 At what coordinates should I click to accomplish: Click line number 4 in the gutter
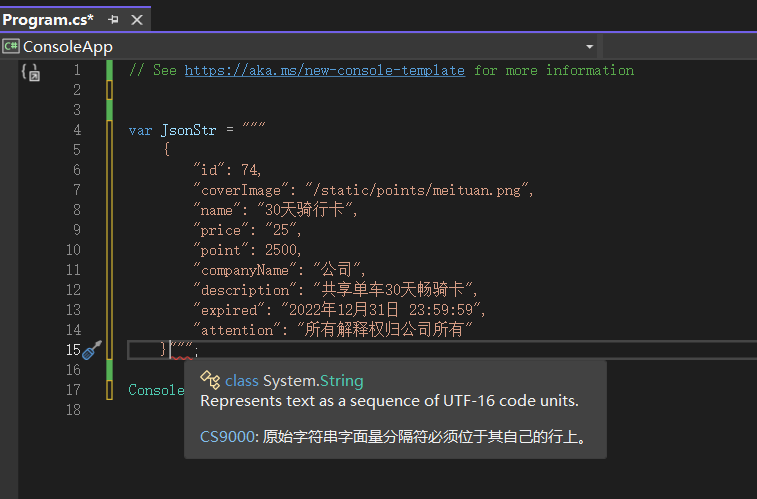(x=77, y=130)
